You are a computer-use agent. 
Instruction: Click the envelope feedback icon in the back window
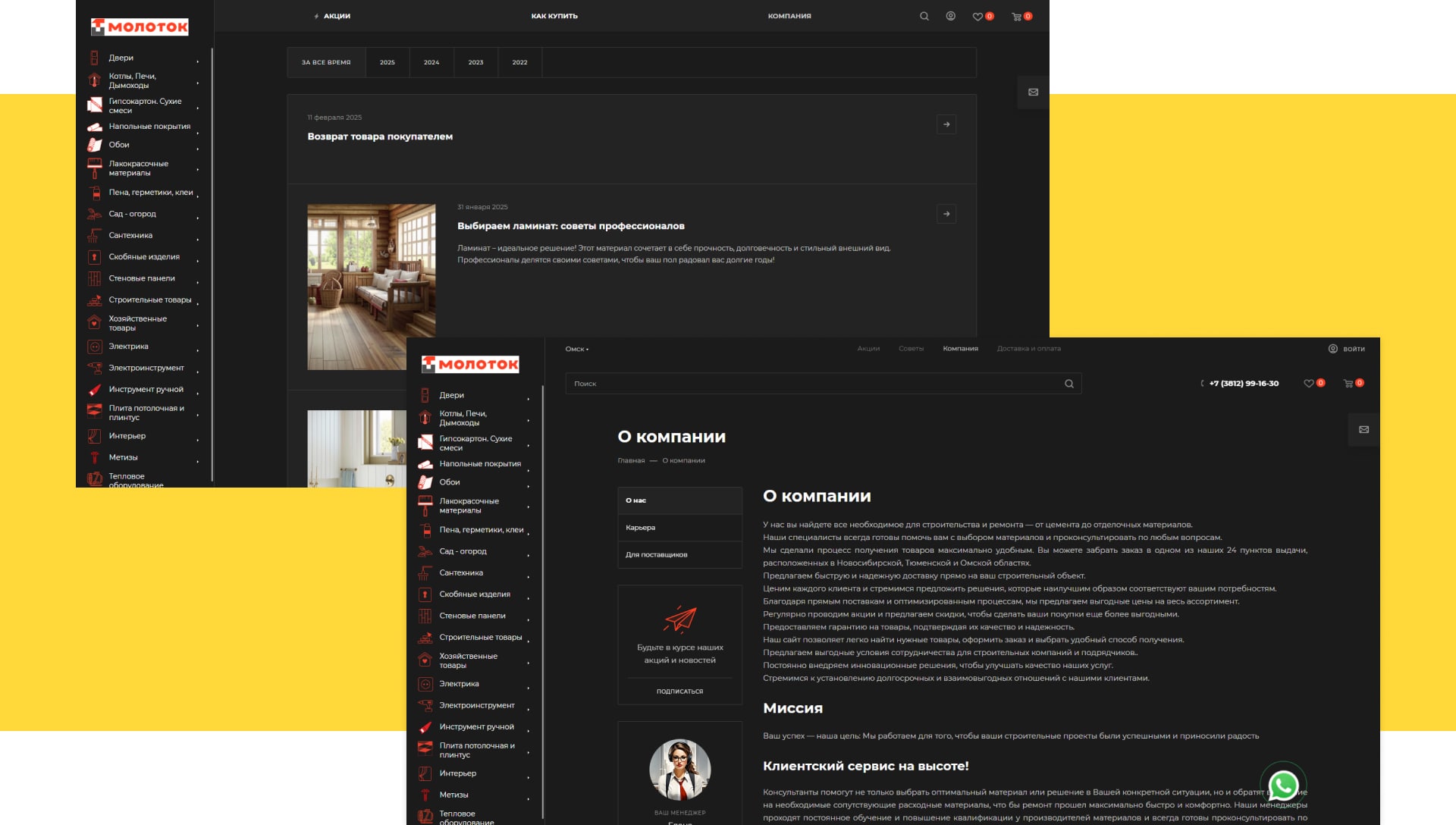(1033, 92)
